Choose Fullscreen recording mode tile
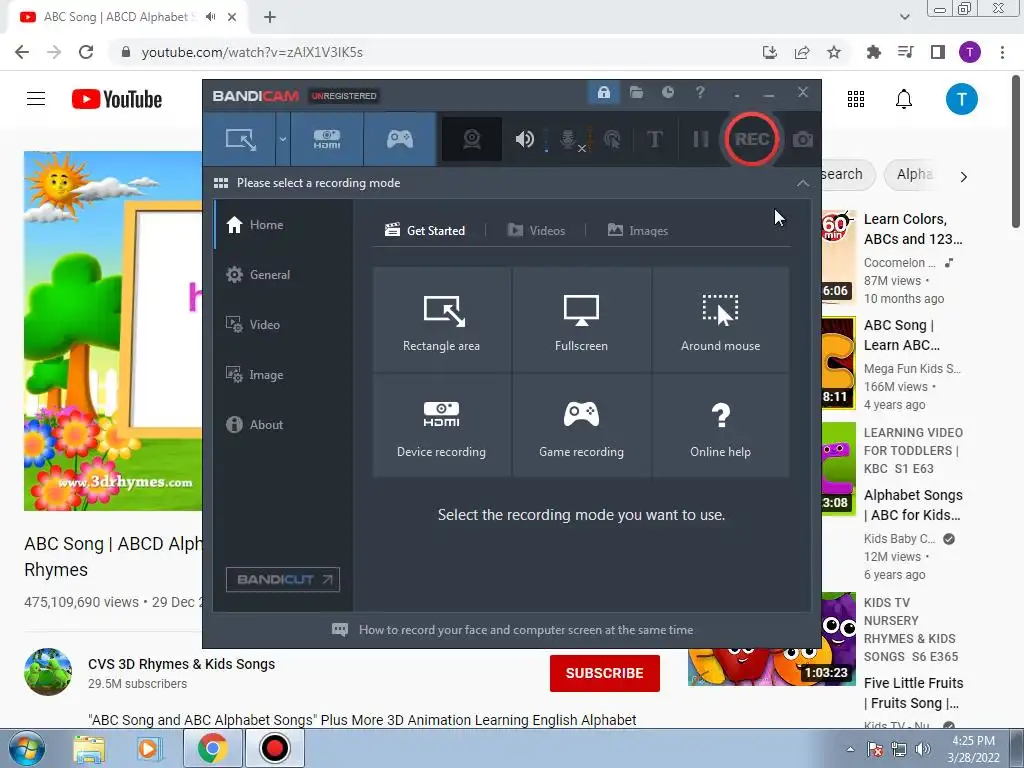The height and width of the screenshot is (768, 1024). pyautogui.click(x=581, y=319)
